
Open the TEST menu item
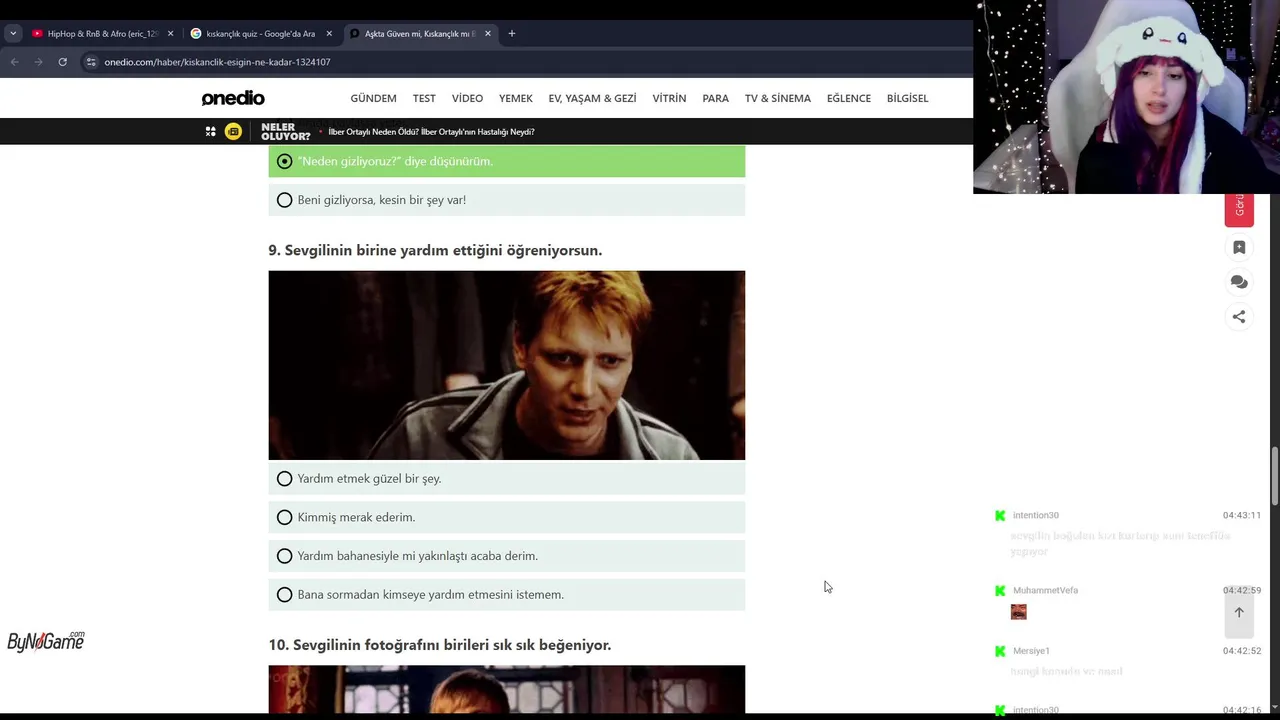click(x=424, y=98)
